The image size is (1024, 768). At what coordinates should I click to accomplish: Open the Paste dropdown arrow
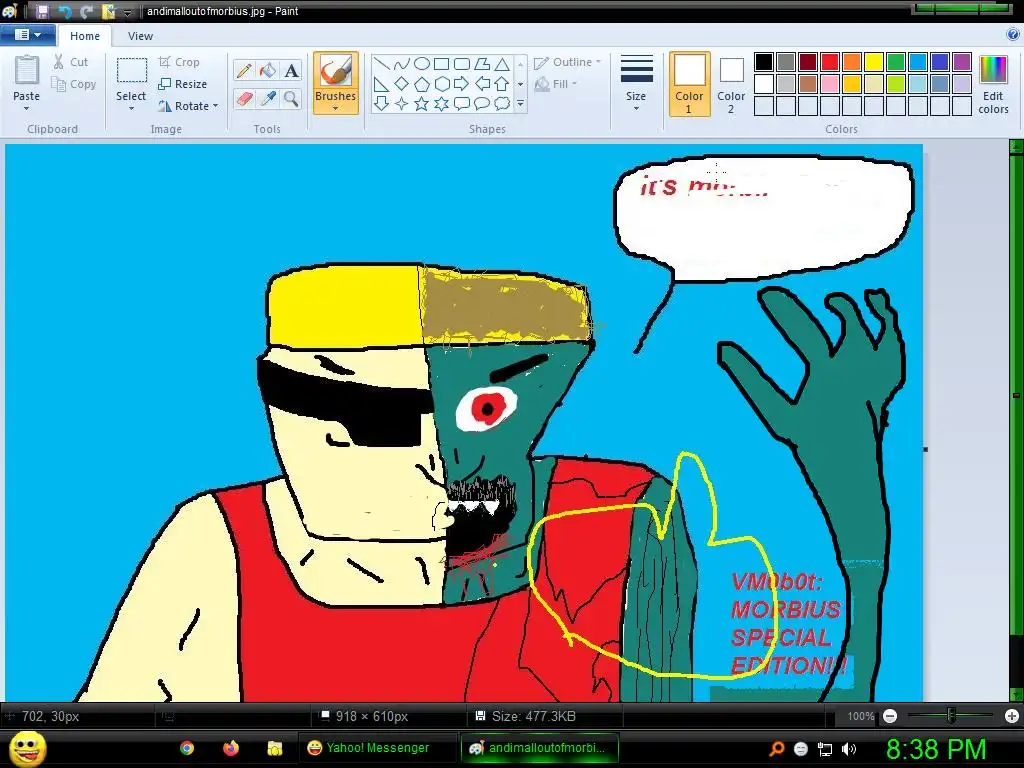pos(26,108)
